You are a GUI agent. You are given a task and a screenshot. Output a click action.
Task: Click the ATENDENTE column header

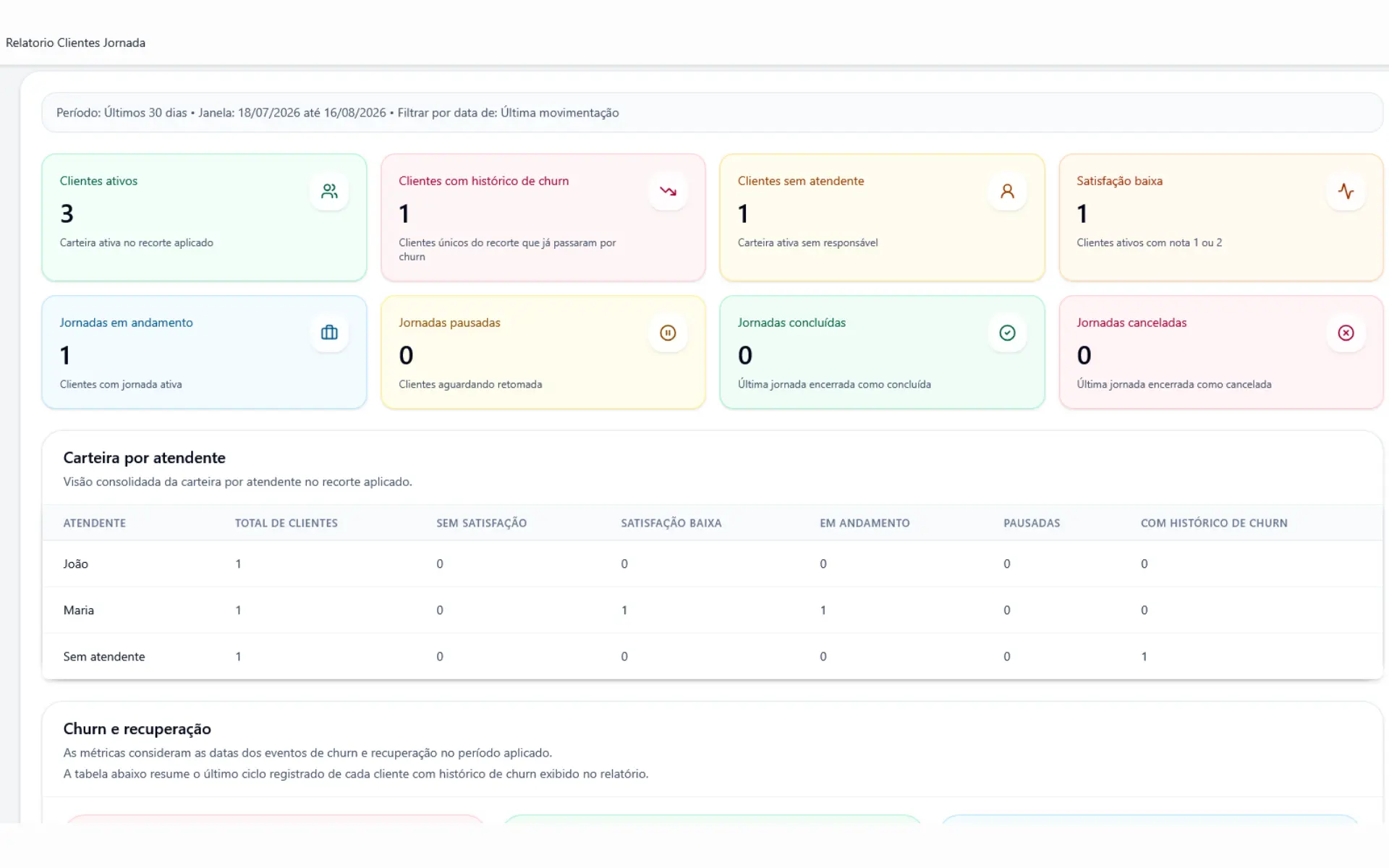pyautogui.click(x=94, y=523)
